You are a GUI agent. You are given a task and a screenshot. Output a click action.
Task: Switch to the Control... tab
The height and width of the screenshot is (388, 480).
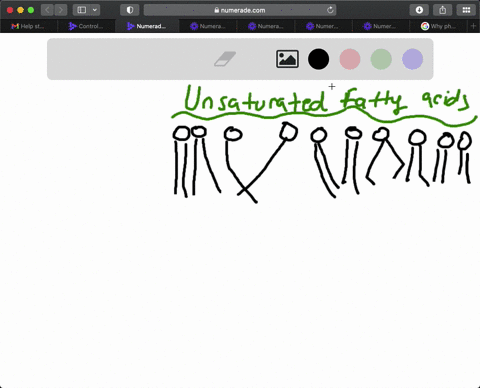(x=86, y=26)
